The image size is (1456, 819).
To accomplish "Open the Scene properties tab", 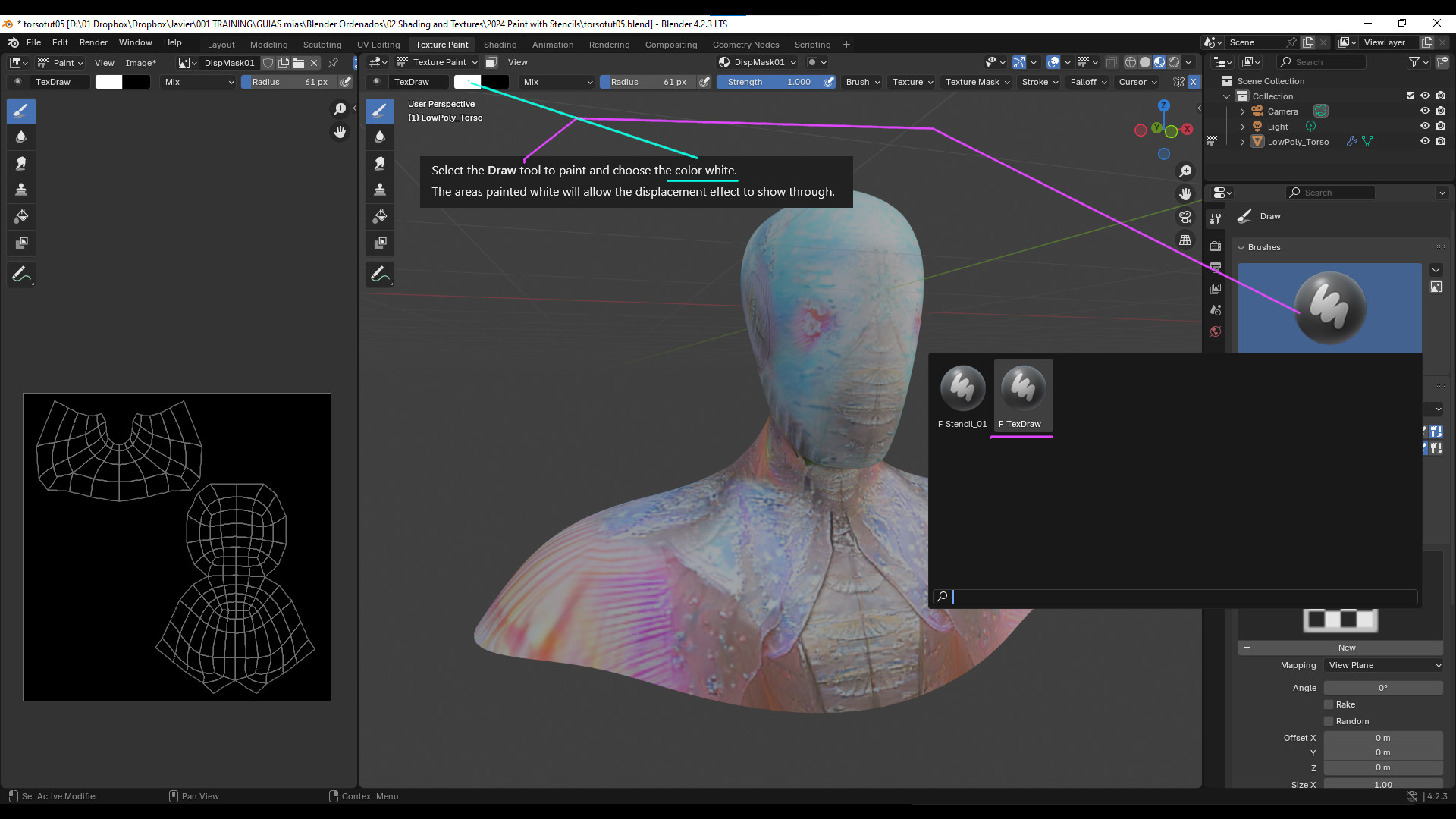I will 1216,310.
